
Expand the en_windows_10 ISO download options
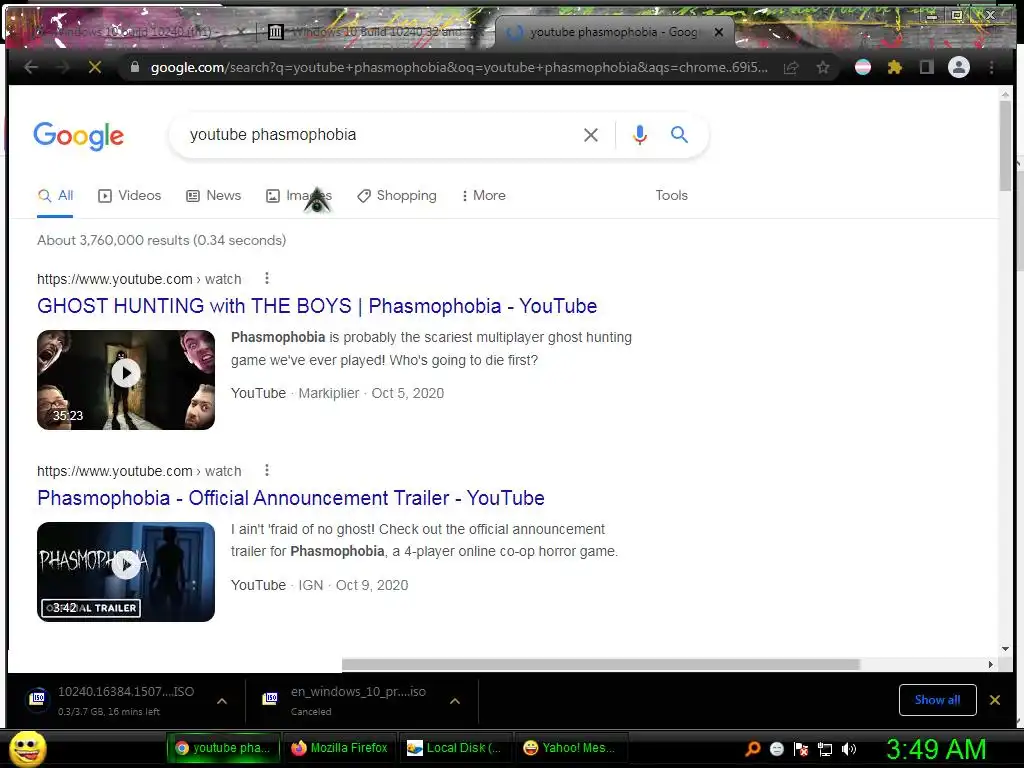click(455, 701)
